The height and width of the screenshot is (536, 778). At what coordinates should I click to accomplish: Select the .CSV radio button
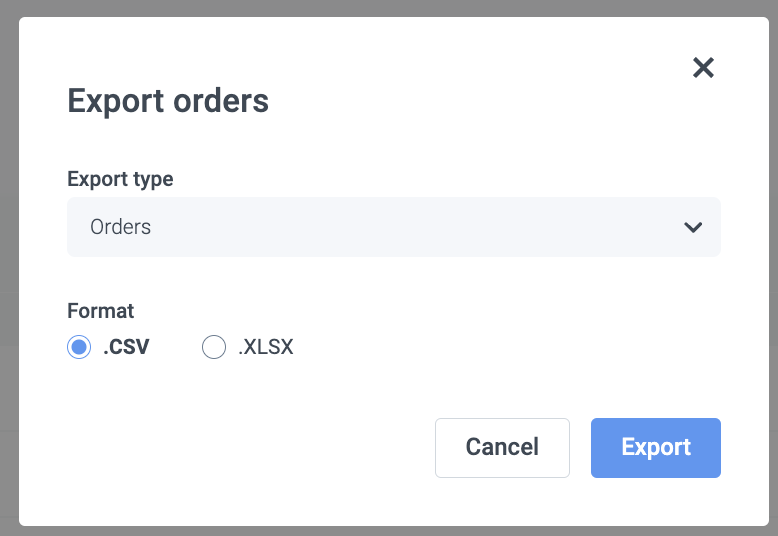click(x=79, y=348)
